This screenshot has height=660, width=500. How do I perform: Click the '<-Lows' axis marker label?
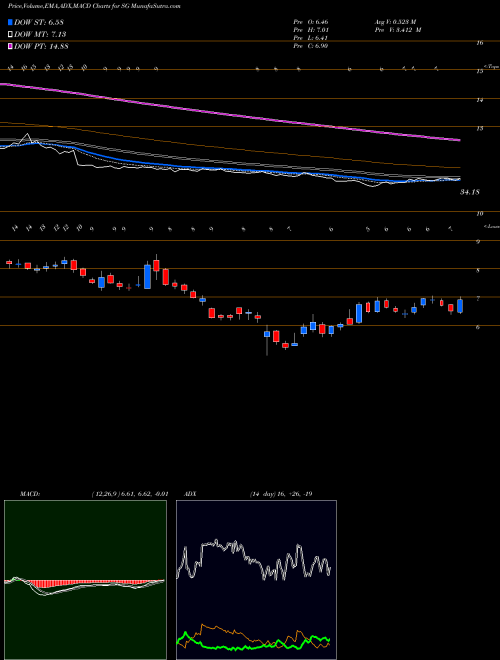point(490,226)
